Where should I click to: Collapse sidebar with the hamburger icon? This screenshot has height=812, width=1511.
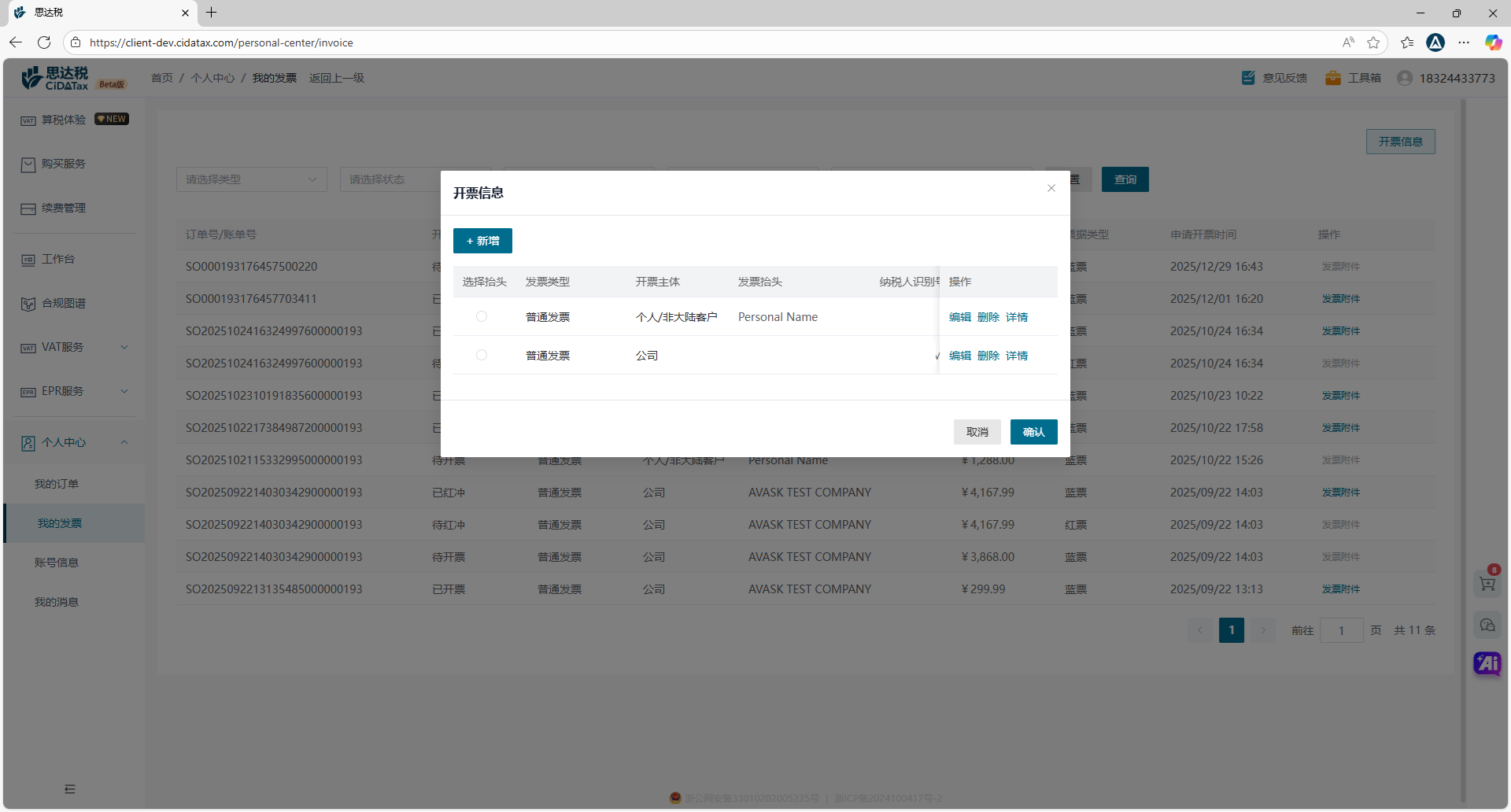click(70, 788)
